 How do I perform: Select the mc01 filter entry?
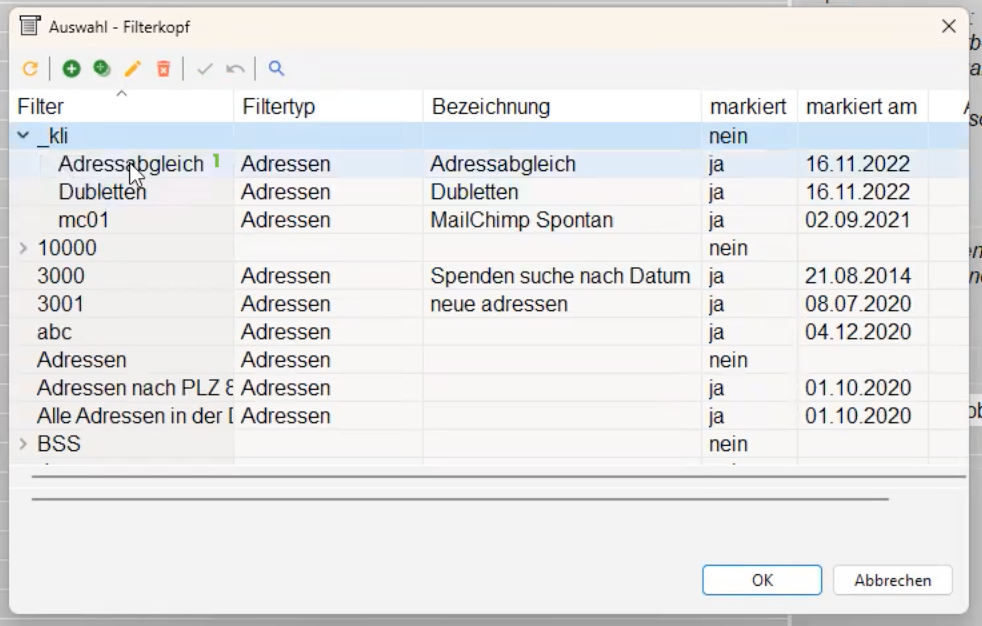(x=83, y=220)
